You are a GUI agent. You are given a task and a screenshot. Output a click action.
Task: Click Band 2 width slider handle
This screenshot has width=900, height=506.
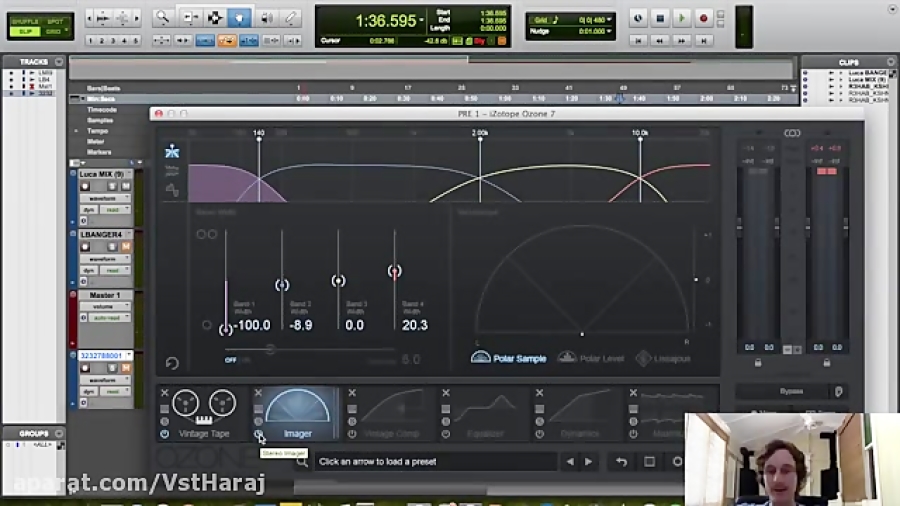[x=282, y=285]
